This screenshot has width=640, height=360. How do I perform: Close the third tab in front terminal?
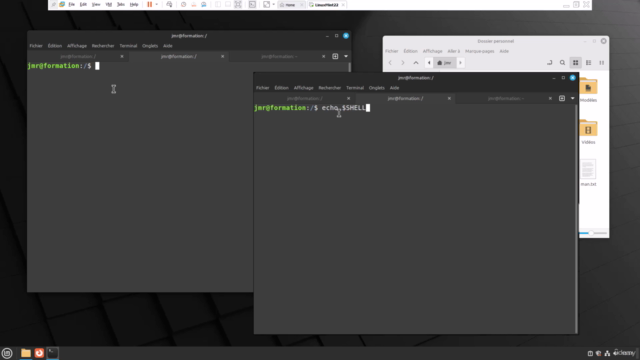[x=550, y=98]
